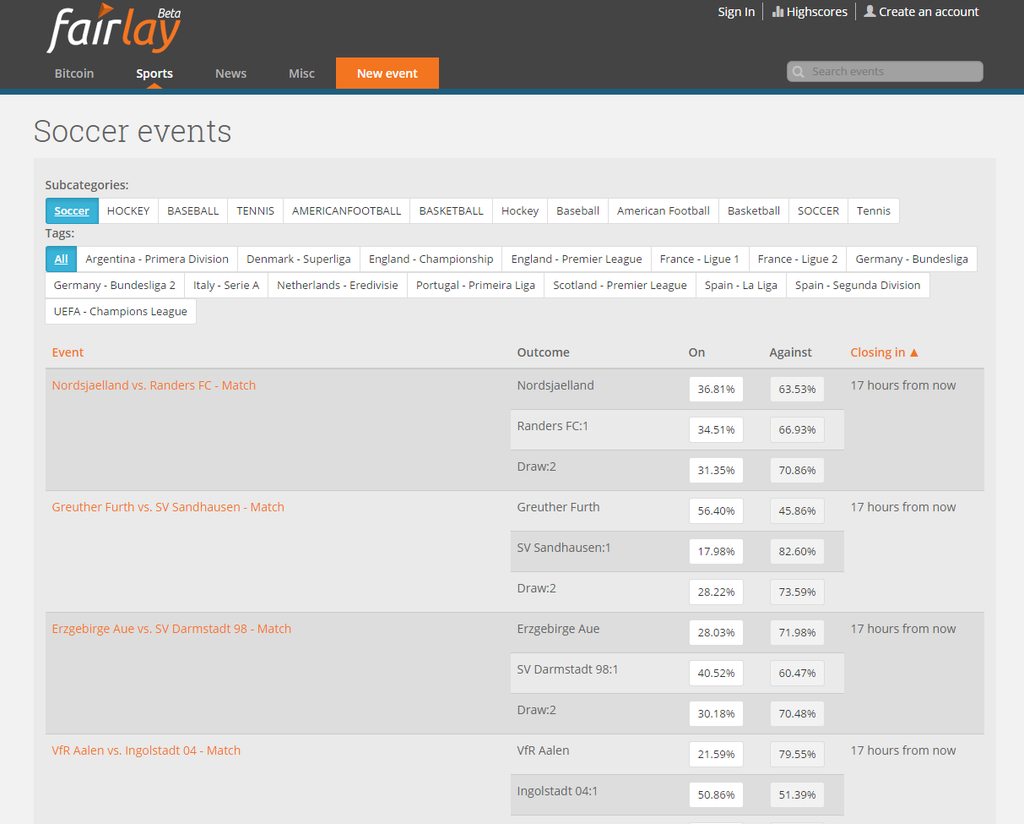Filter by France - Ligue 1 tag

coord(699,259)
